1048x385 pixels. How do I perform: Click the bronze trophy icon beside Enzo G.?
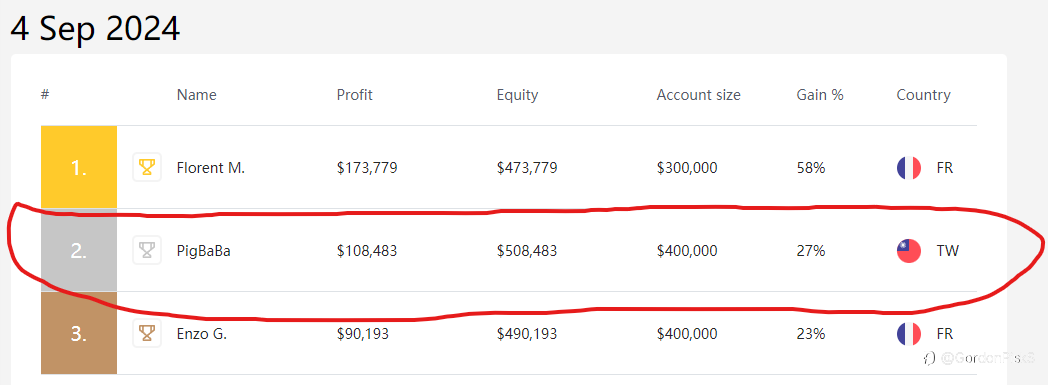pos(147,333)
